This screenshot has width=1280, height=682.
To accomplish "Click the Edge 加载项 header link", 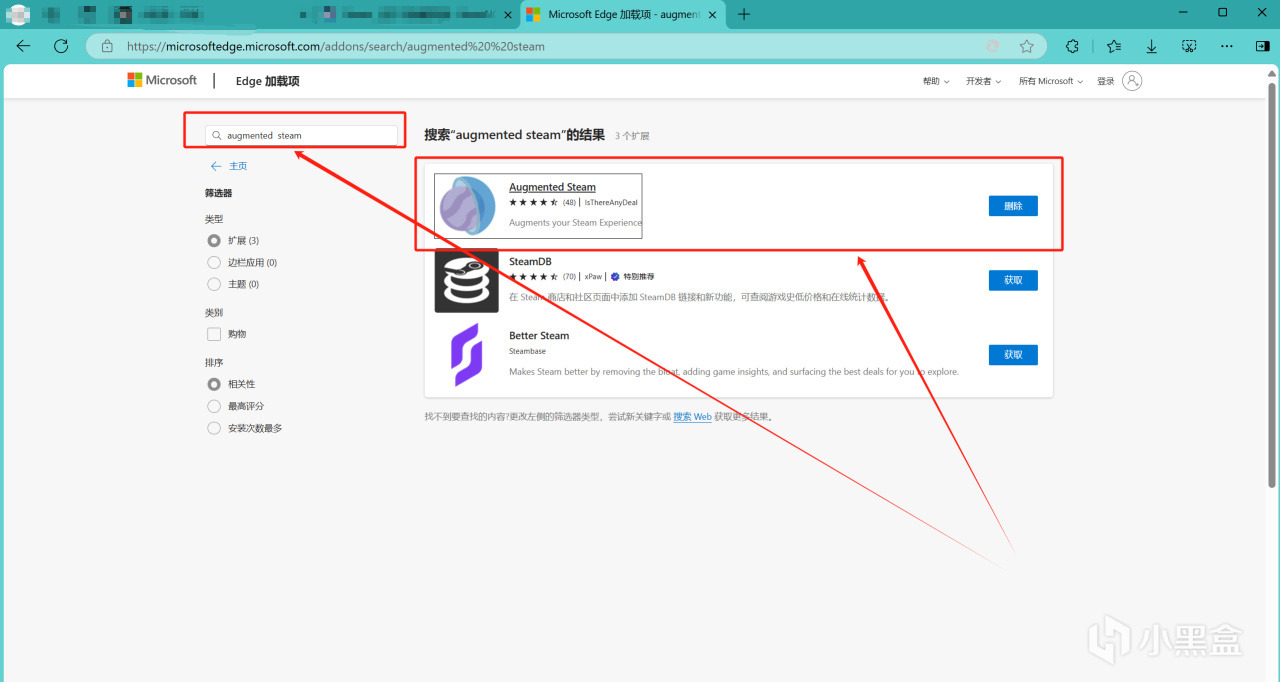I will 267,81.
